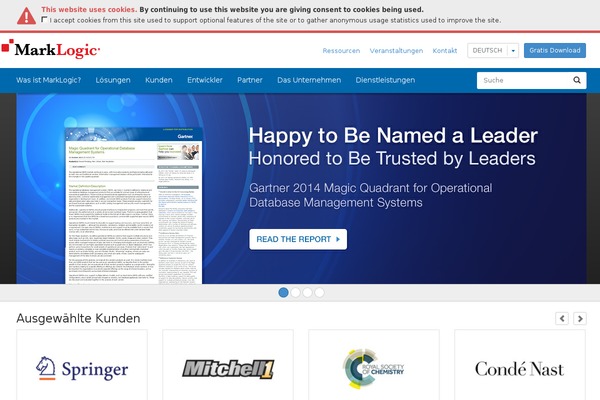The width and height of the screenshot is (600, 400).
Task: Select the second carousel slide dot
Action: pyautogui.click(x=295, y=292)
